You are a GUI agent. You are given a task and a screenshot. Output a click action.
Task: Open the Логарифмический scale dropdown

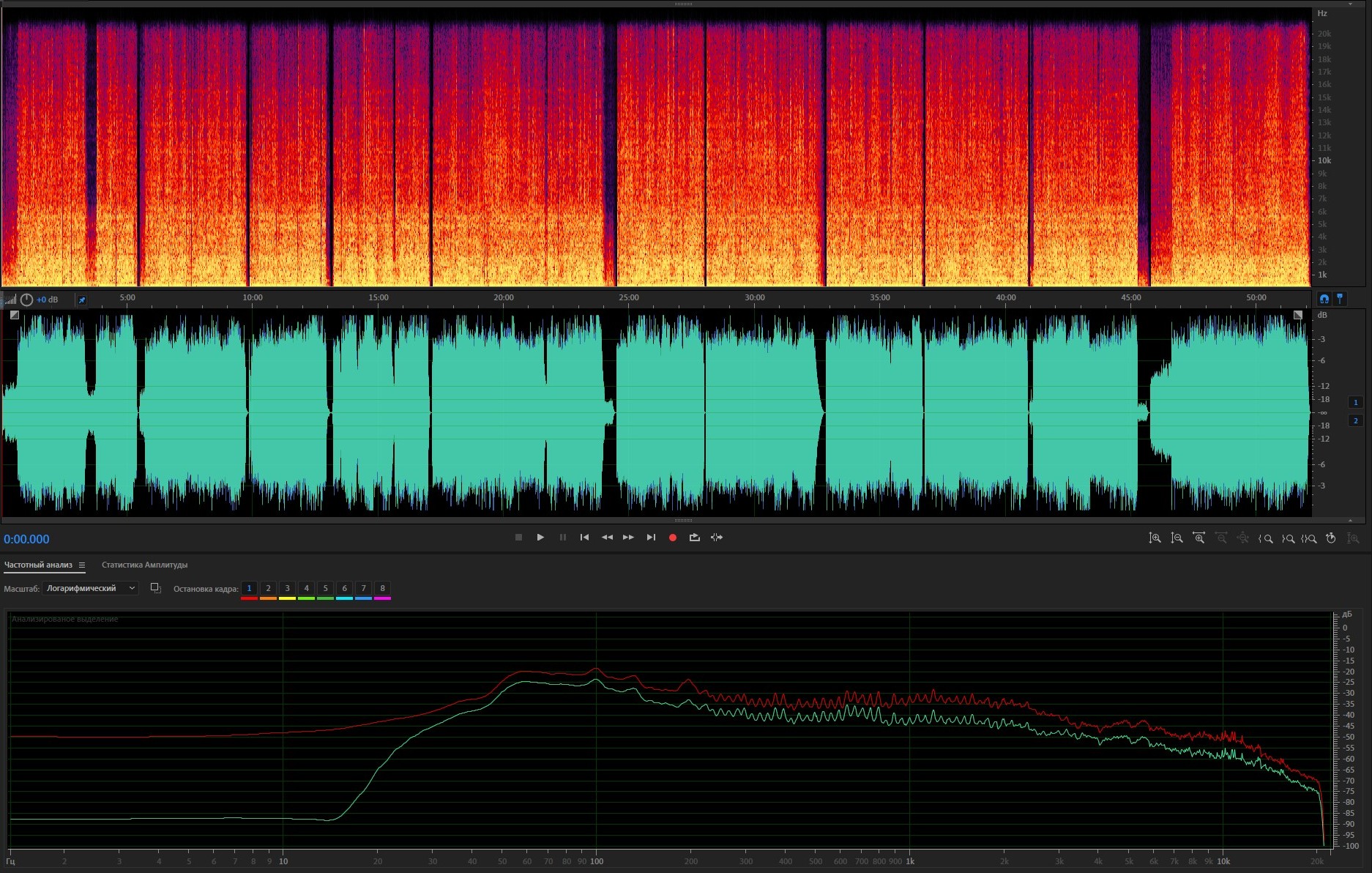click(x=90, y=588)
